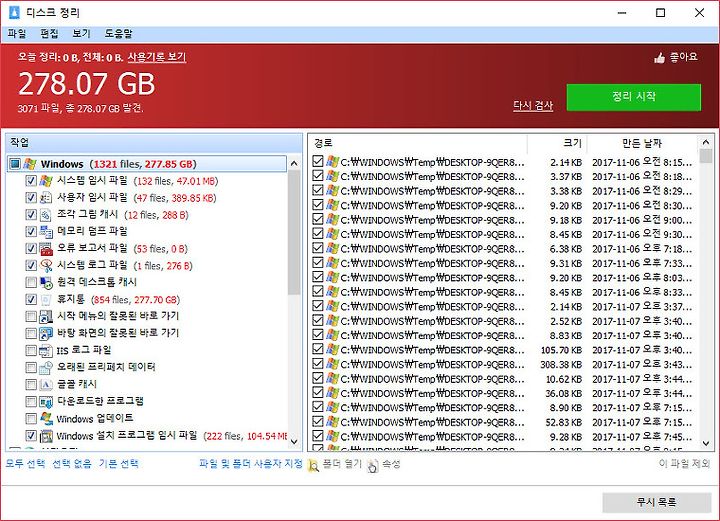Click the 모두 선택 link
This screenshot has height=521, width=720.
coord(25,464)
